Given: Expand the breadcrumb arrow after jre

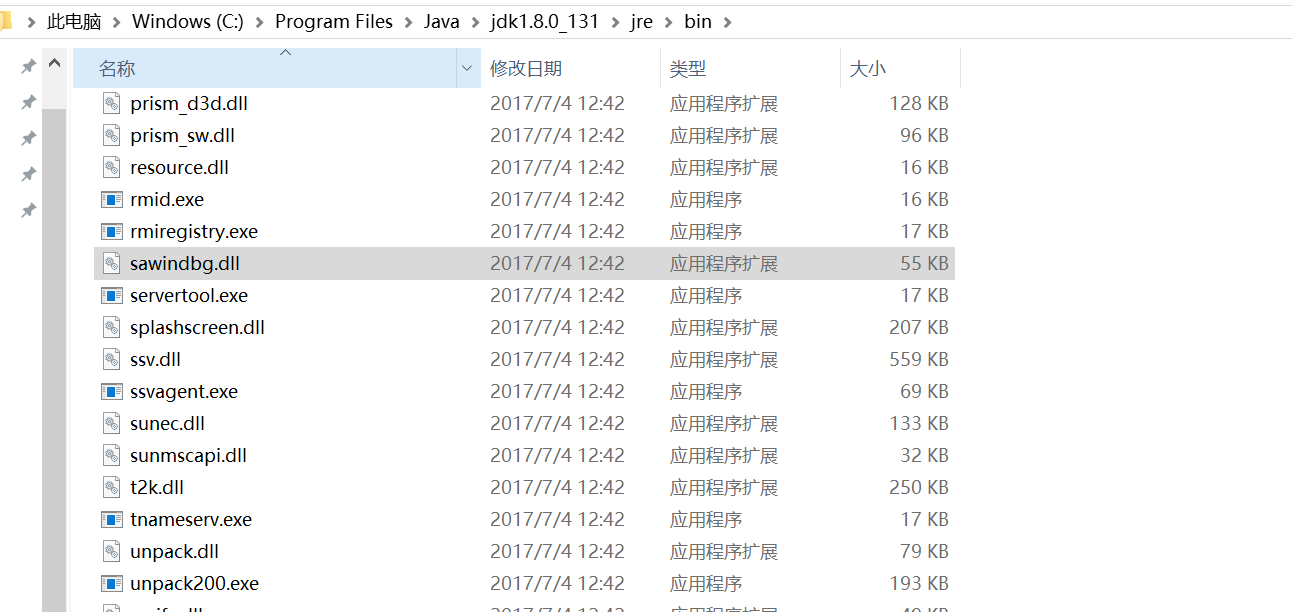Looking at the screenshot, I should coord(670,20).
